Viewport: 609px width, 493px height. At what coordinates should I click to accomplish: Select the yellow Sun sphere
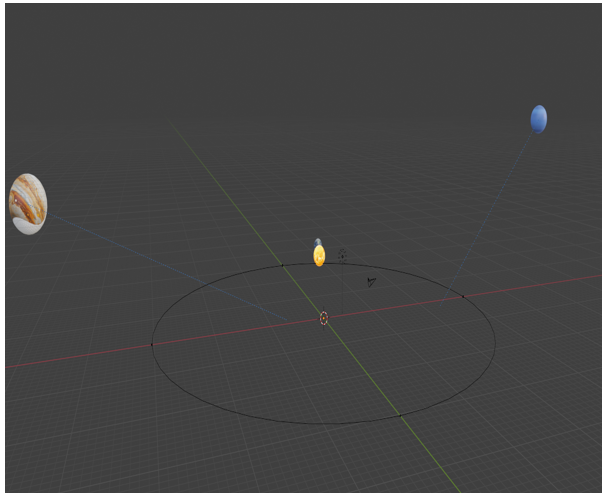click(x=319, y=256)
